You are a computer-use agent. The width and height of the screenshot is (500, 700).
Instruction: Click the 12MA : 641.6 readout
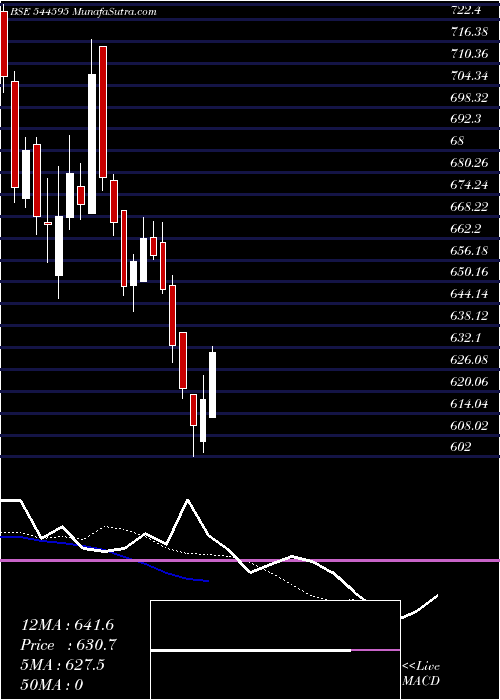[67, 625]
